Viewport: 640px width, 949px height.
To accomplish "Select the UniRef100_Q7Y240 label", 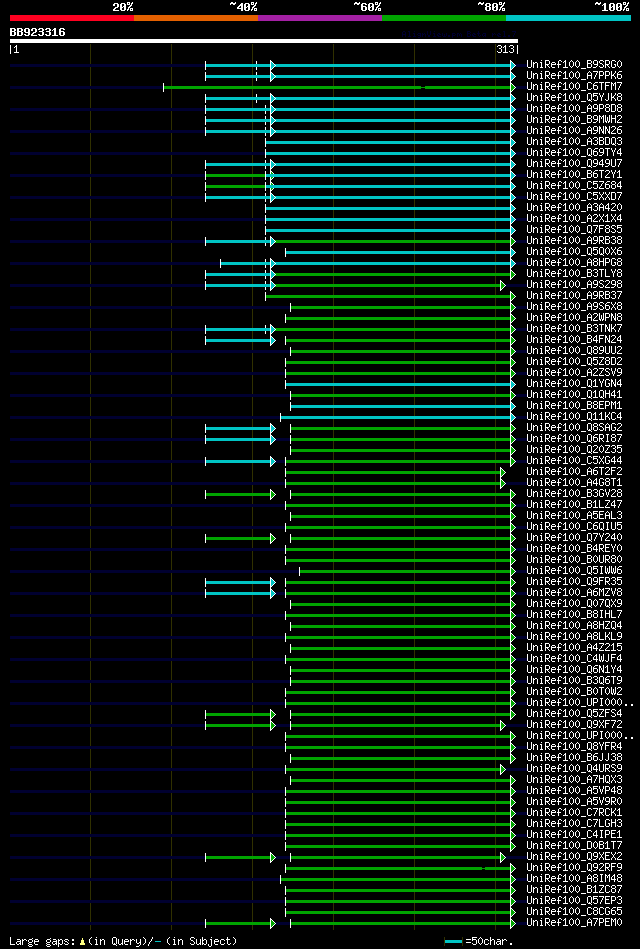I will tap(575, 538).
